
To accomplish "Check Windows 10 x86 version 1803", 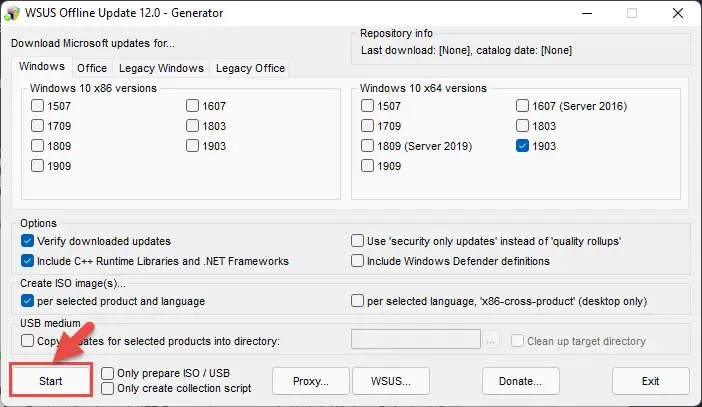I will click(192, 126).
